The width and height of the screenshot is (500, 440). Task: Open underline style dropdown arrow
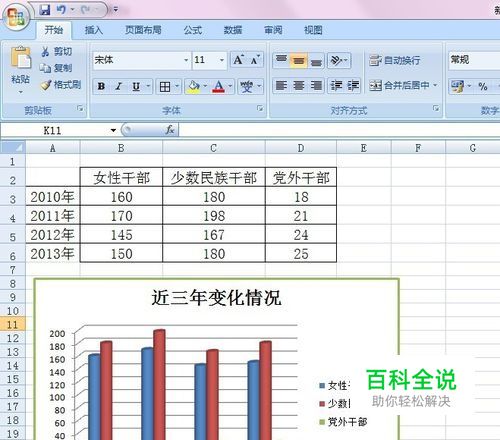149,87
